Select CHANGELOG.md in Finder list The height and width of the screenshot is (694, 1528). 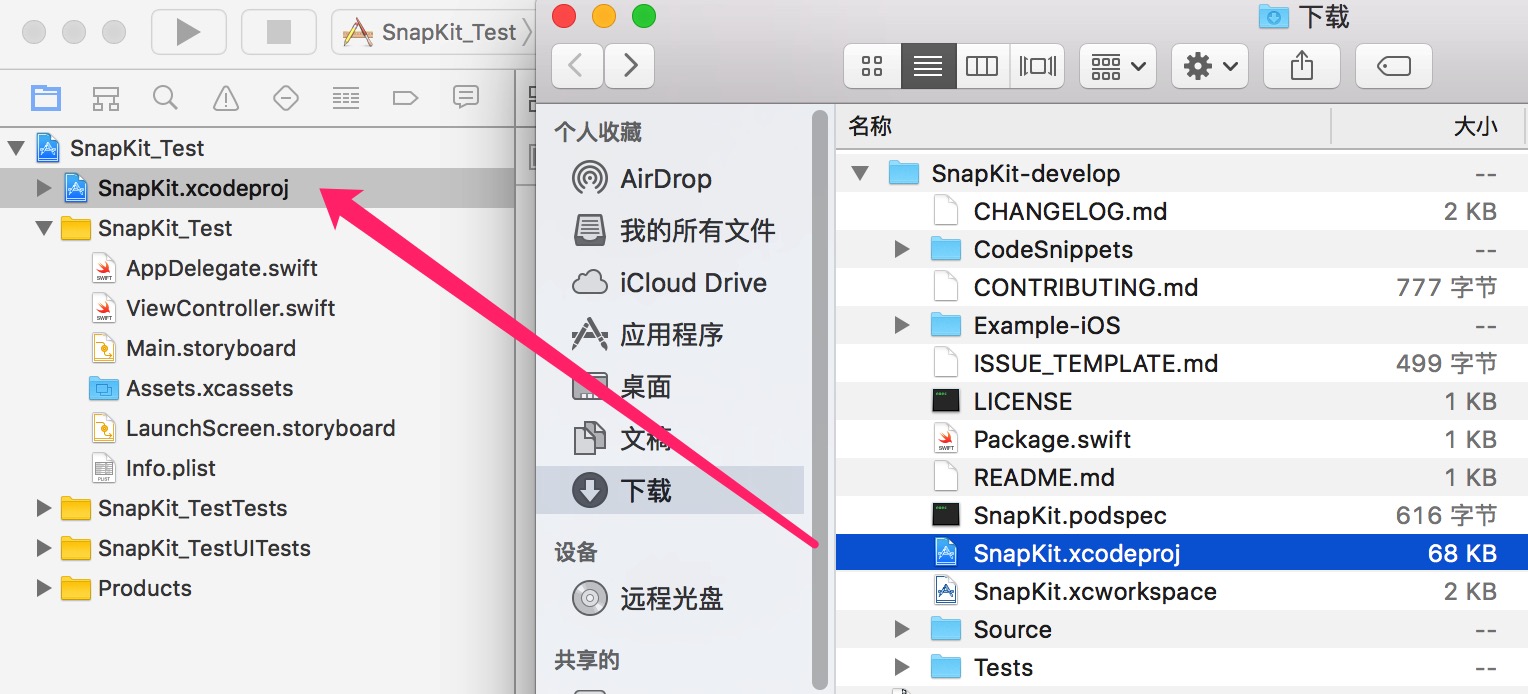[1182, 211]
